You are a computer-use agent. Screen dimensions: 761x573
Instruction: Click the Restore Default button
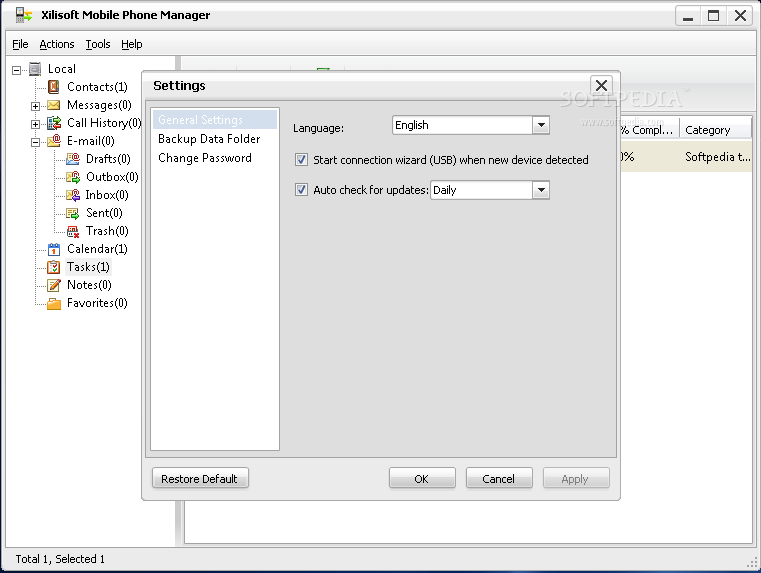pos(200,478)
